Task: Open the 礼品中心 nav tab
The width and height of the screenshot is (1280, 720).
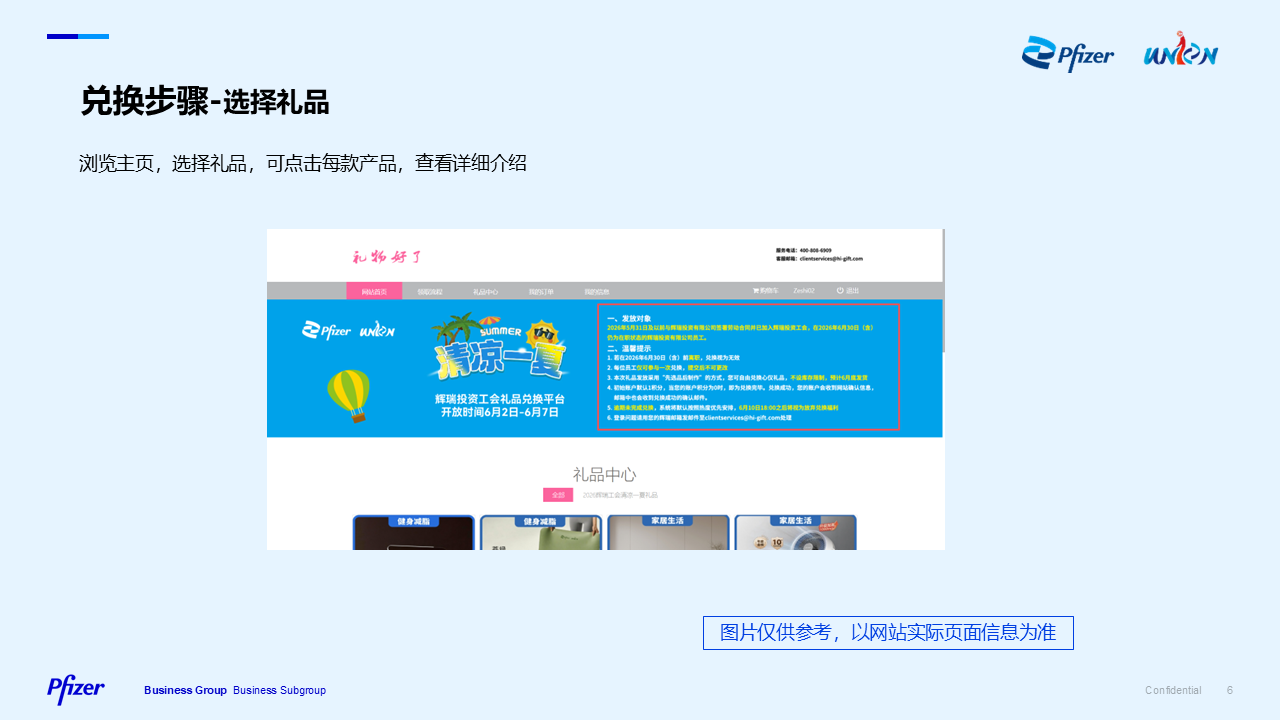Action: (486, 291)
